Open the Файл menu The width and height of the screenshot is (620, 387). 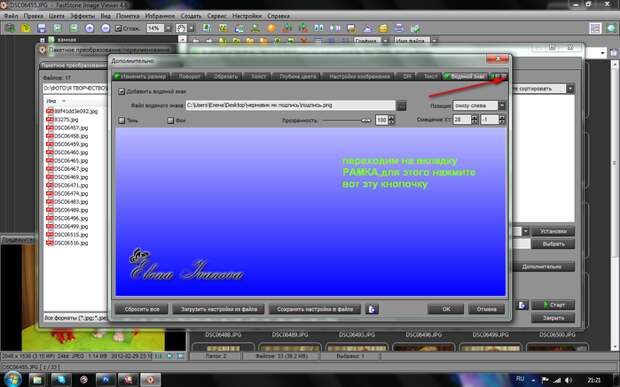[11, 16]
